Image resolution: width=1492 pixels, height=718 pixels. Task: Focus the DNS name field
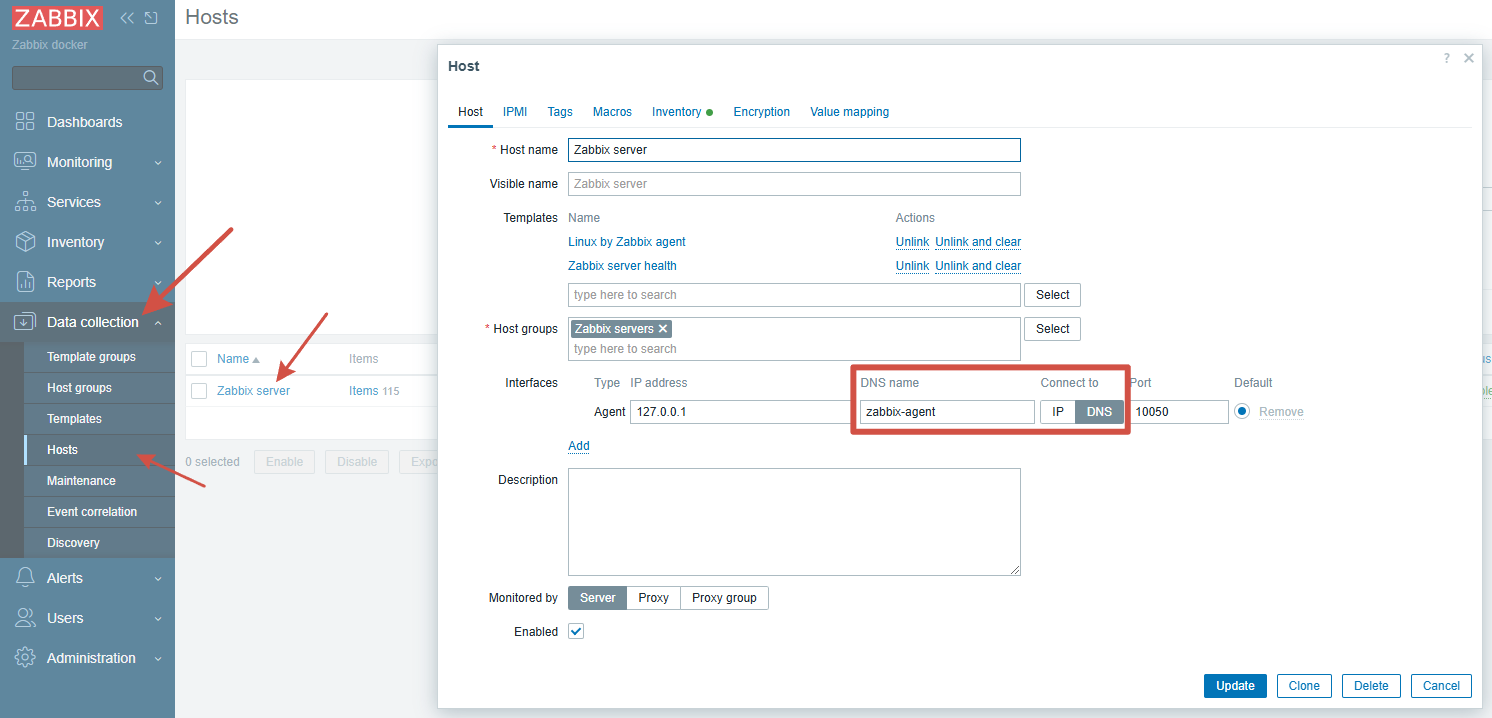[x=947, y=412]
